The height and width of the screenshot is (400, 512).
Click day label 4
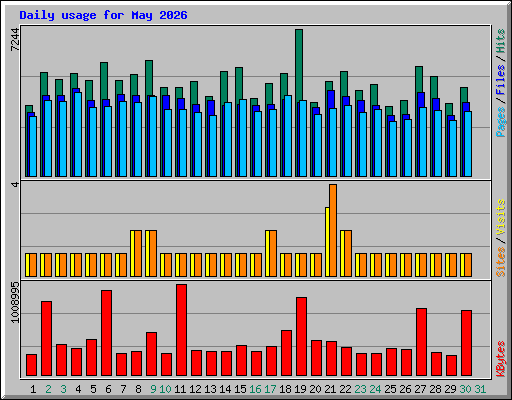[x=78, y=389]
